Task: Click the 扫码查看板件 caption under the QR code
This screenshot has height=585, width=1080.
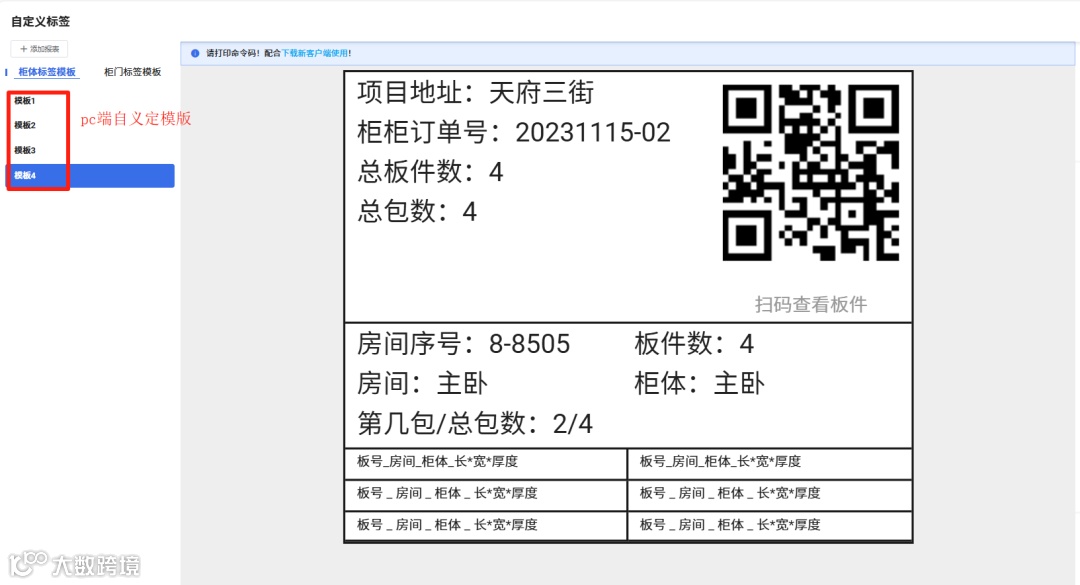Action: click(x=811, y=305)
